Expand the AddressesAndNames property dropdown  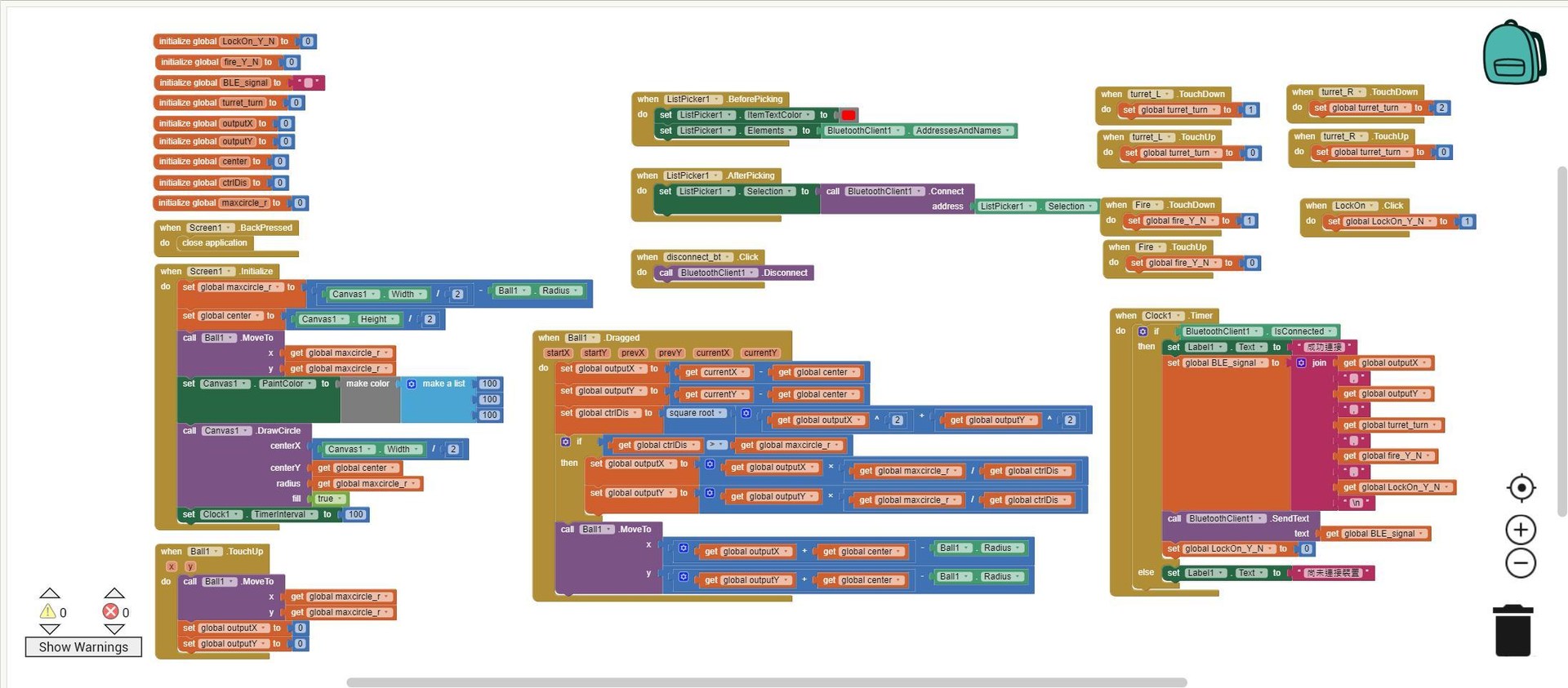[1009, 131]
